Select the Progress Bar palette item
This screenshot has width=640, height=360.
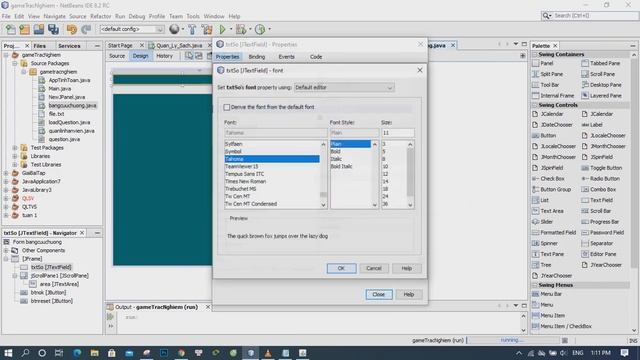pos(600,222)
